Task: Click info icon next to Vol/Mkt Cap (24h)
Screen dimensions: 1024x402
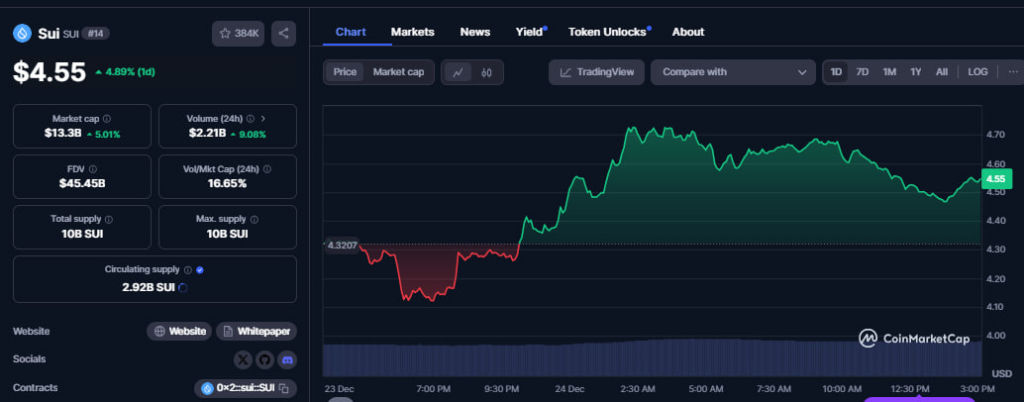Action: coord(267,169)
